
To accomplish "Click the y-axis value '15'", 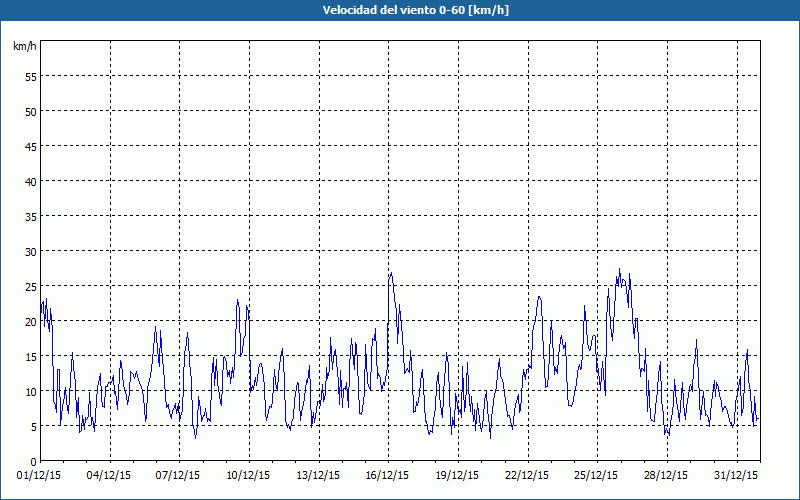I will tap(31, 357).
